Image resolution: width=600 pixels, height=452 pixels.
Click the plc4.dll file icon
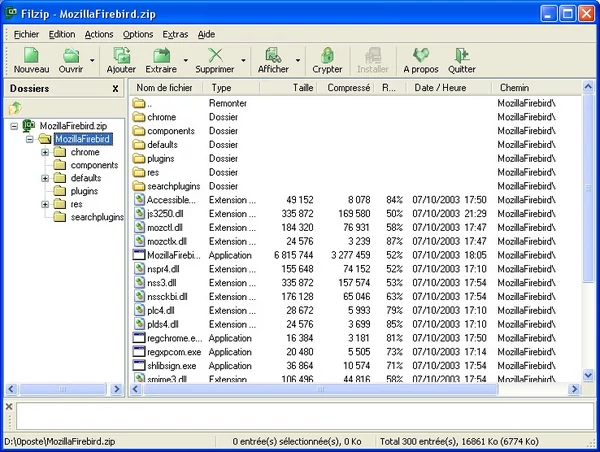click(x=139, y=310)
